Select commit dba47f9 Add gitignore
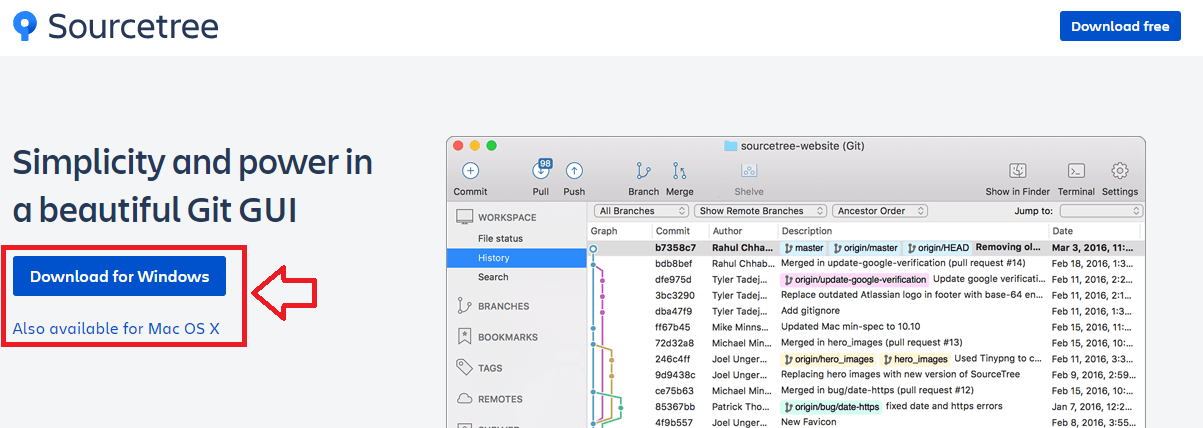1203x428 pixels. pyautogui.click(x=866, y=311)
